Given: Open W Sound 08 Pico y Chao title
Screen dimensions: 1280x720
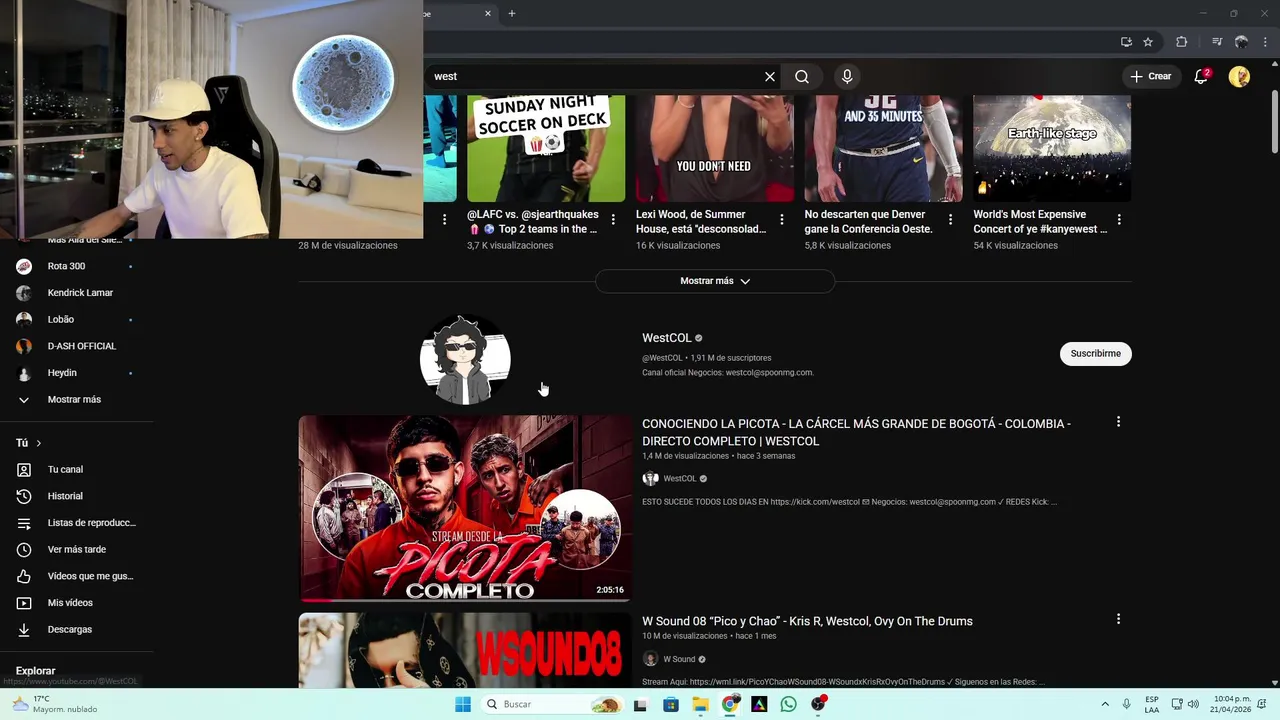Looking at the screenshot, I should [x=807, y=621].
